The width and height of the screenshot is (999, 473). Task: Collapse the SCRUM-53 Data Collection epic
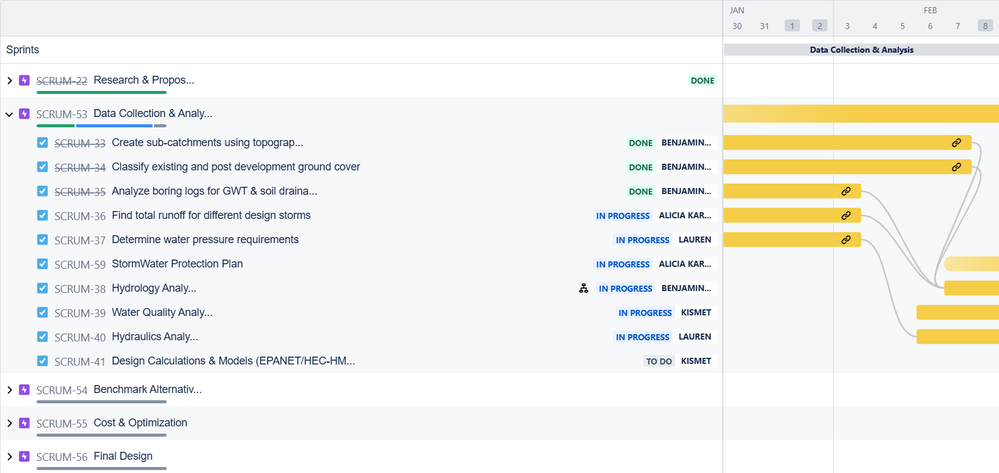9,114
